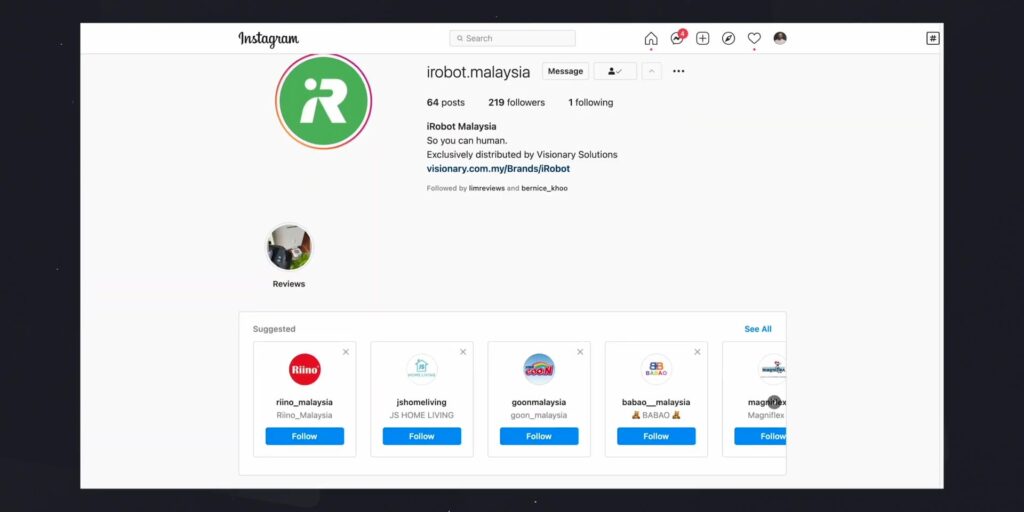Image resolution: width=1024 pixels, height=512 pixels.
Task: Open bernice_khoo follower profile
Action: [545, 188]
